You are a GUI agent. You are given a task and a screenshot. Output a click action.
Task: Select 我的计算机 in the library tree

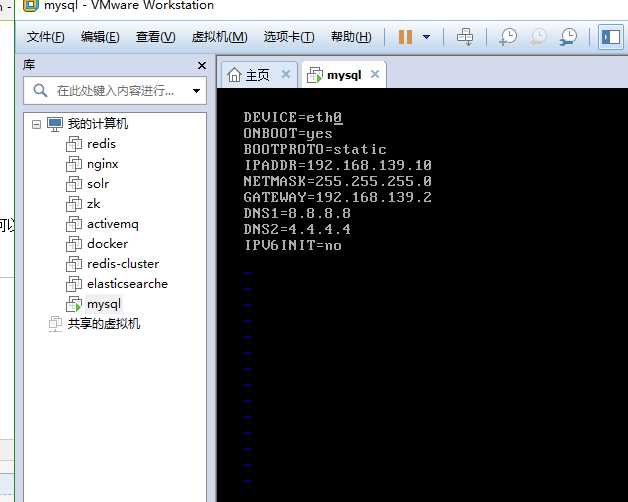(x=98, y=123)
